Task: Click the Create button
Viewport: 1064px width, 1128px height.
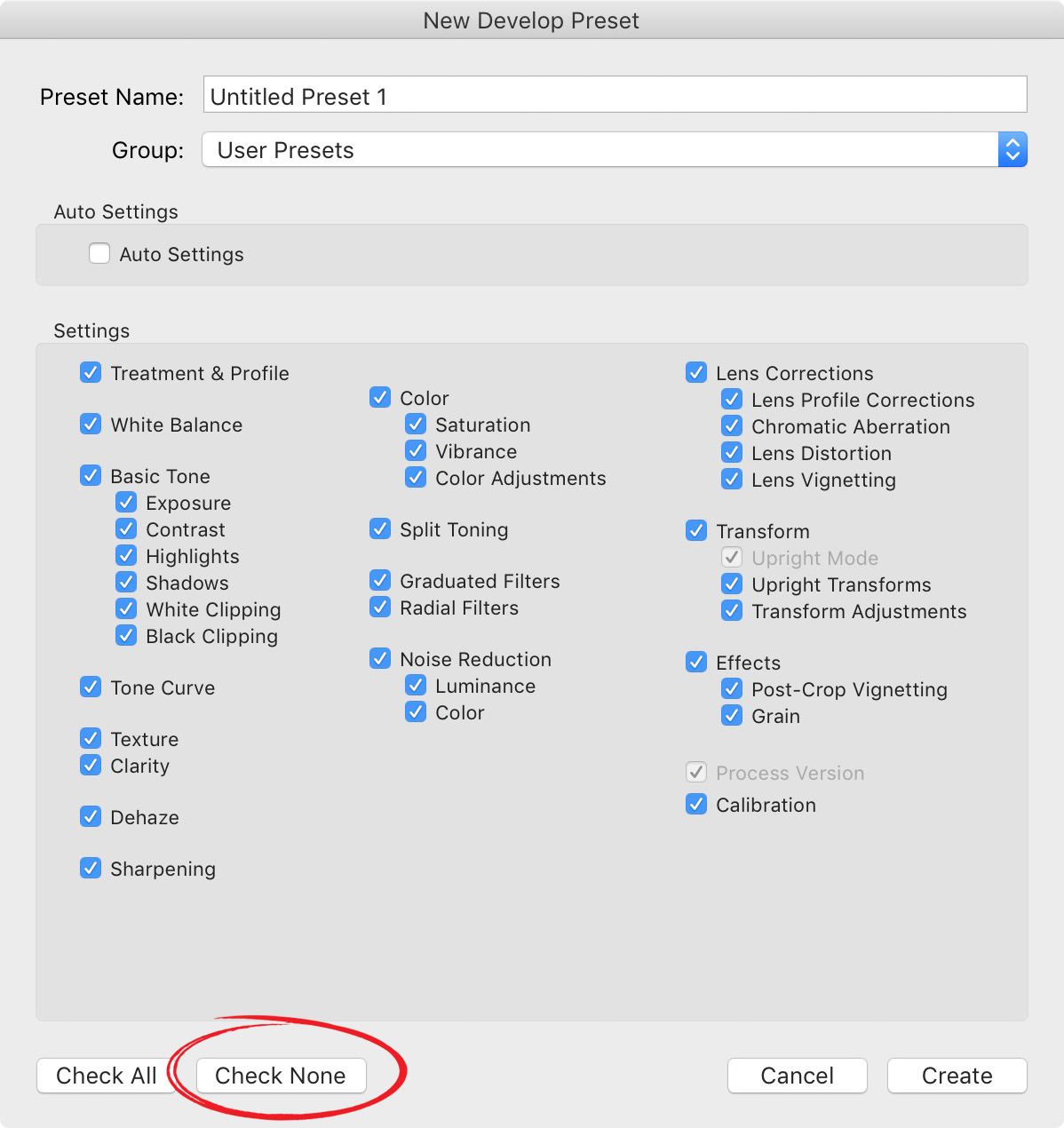Action: (x=957, y=1076)
